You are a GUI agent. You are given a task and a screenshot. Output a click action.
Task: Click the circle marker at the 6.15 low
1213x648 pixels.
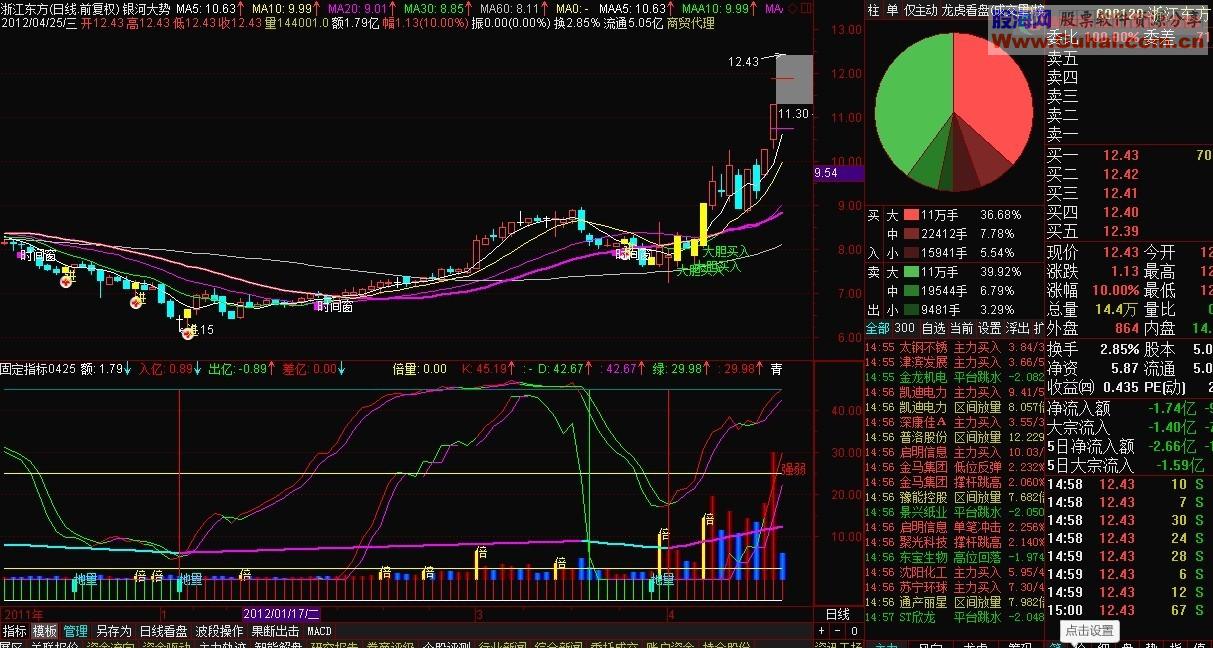coord(187,333)
